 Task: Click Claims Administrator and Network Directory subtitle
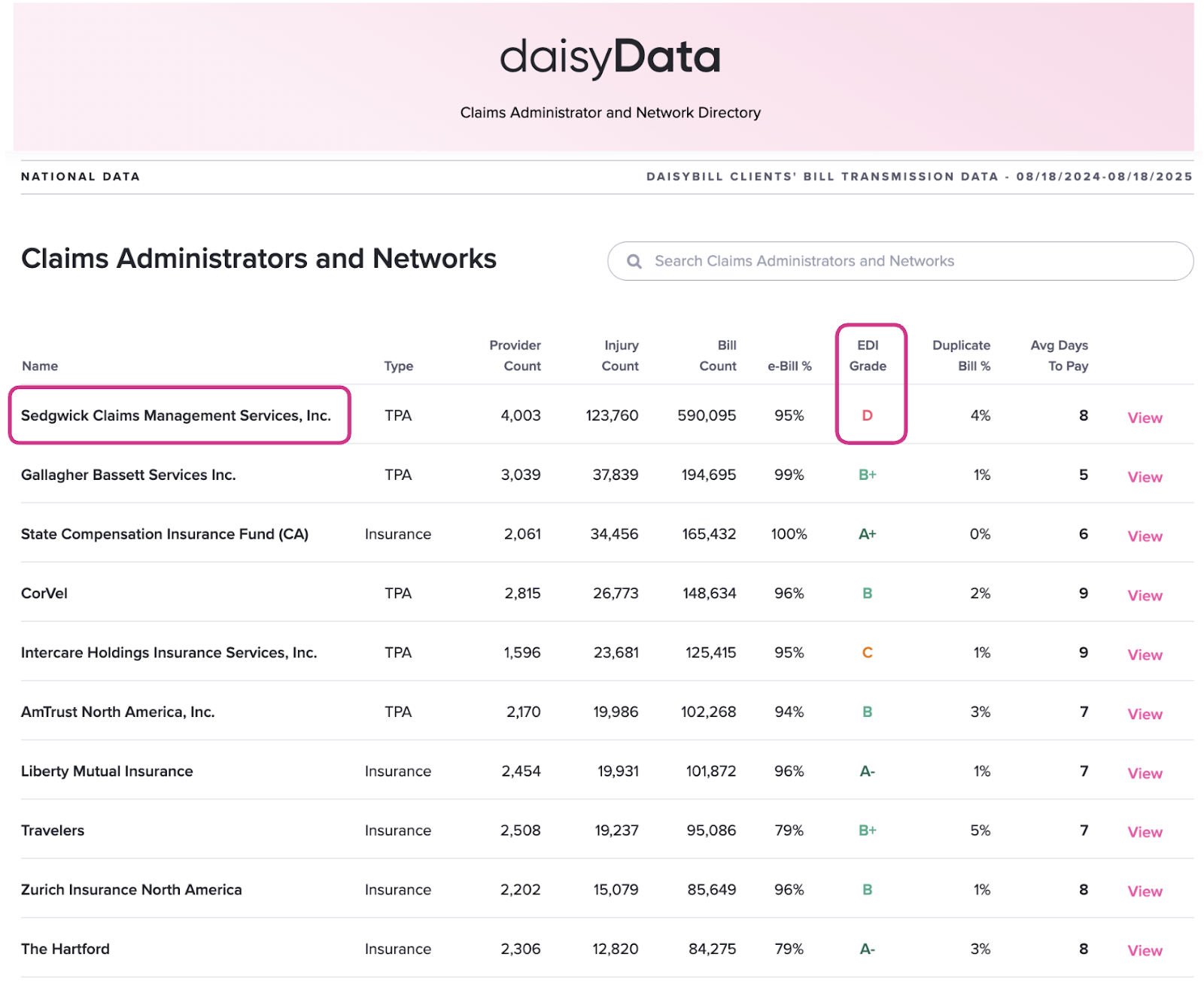[x=610, y=113]
